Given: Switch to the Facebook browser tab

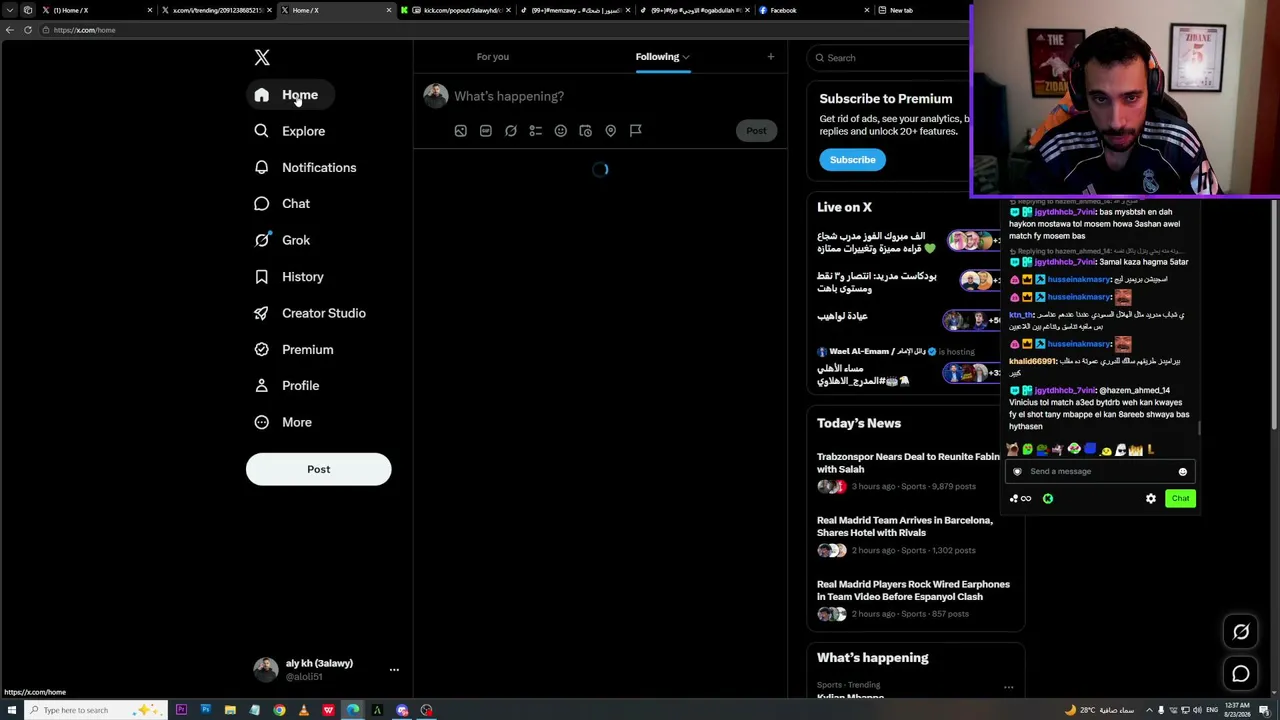Looking at the screenshot, I should click(813, 10).
